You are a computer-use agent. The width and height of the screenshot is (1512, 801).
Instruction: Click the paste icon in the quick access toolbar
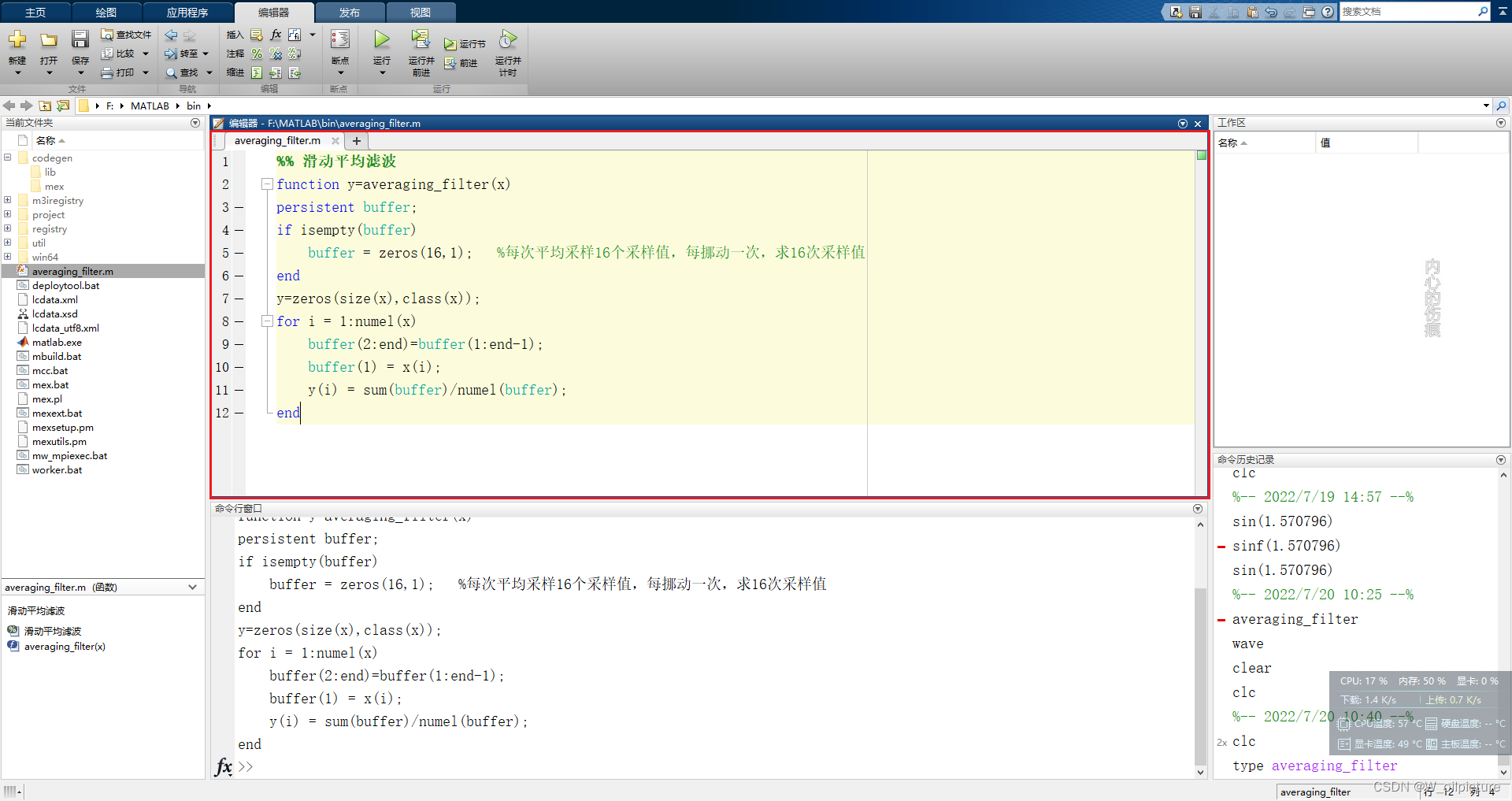pyautogui.click(x=1252, y=12)
